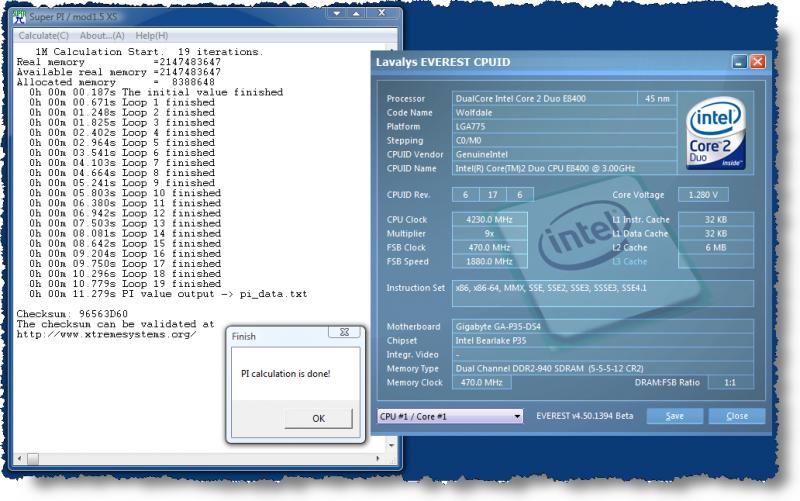
Task: Click the Super PI maximize arrow button
Action: [356, 14]
